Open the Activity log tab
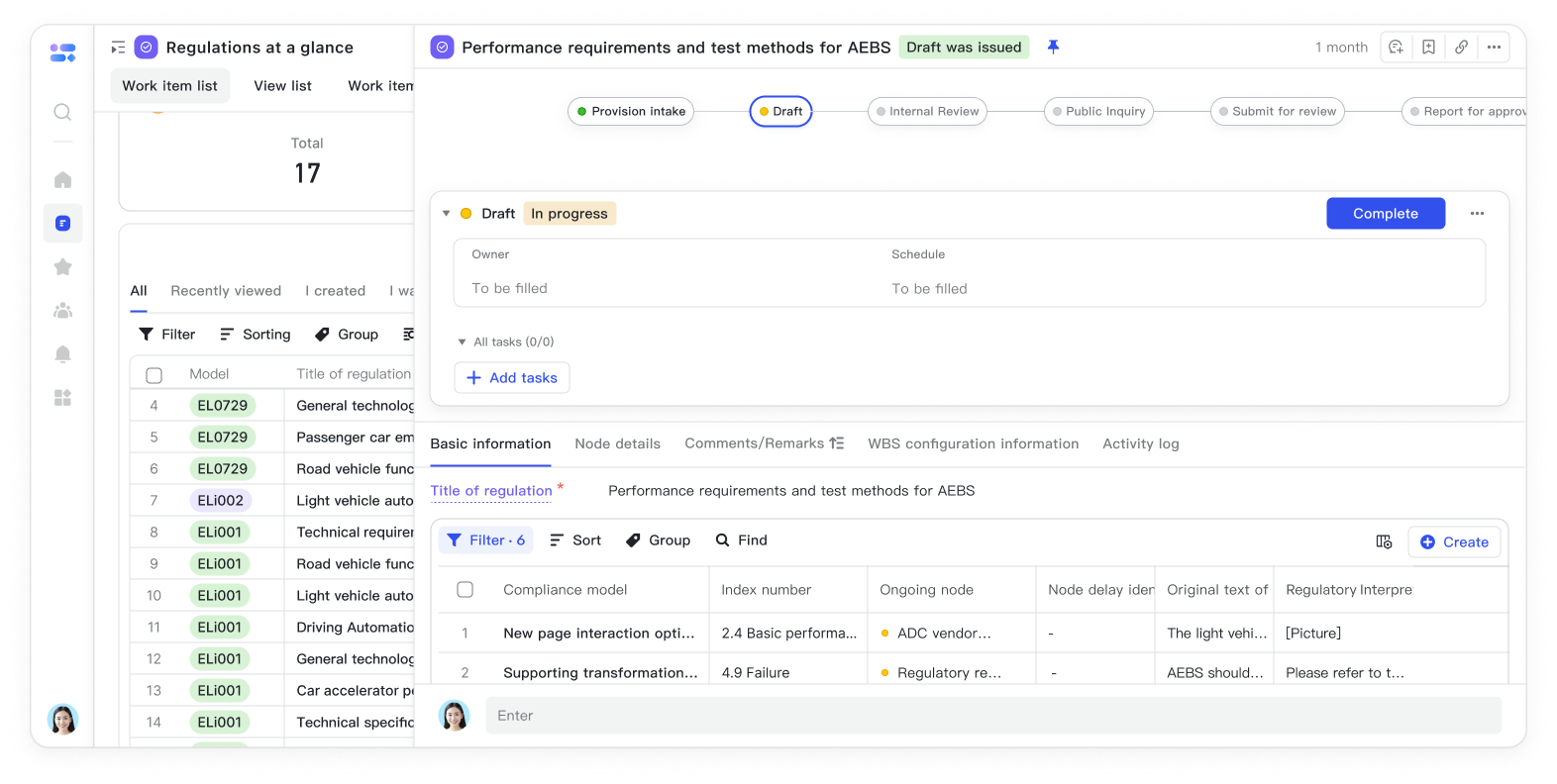The width and height of the screenshot is (1557, 784). 1140,444
